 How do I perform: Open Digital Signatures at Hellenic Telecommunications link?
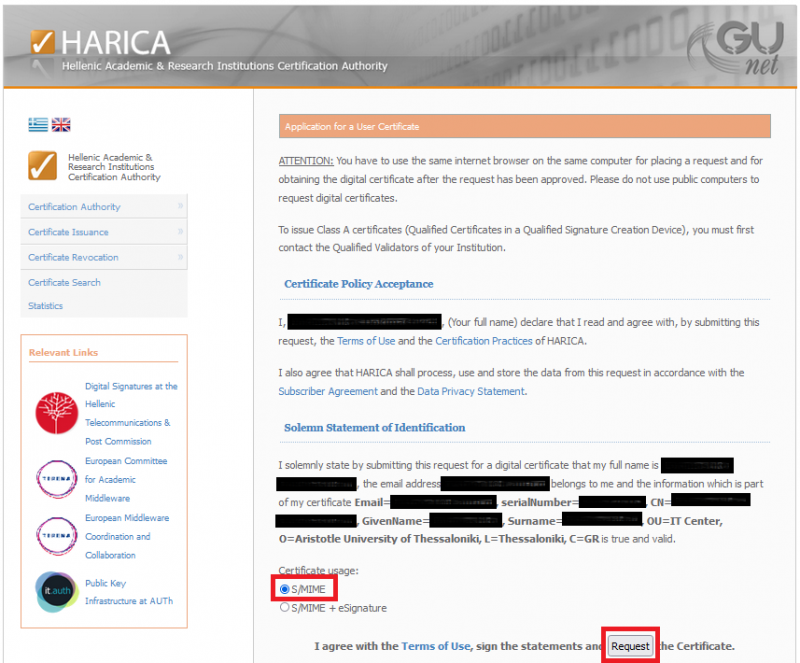click(x=131, y=413)
